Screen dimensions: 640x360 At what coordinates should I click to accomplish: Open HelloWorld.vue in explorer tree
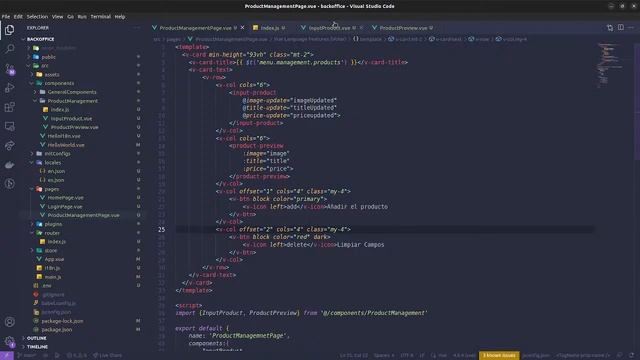pyautogui.click(x=66, y=145)
